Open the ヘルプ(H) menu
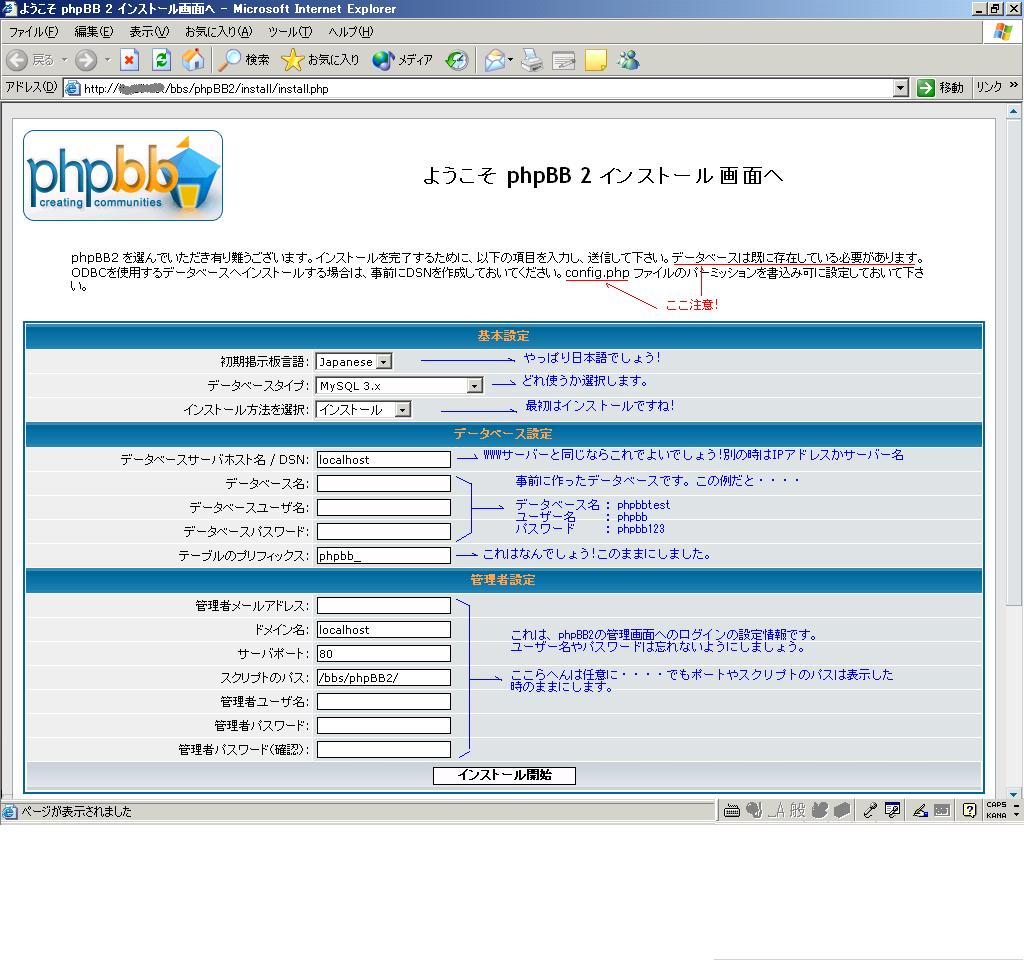 click(x=351, y=31)
